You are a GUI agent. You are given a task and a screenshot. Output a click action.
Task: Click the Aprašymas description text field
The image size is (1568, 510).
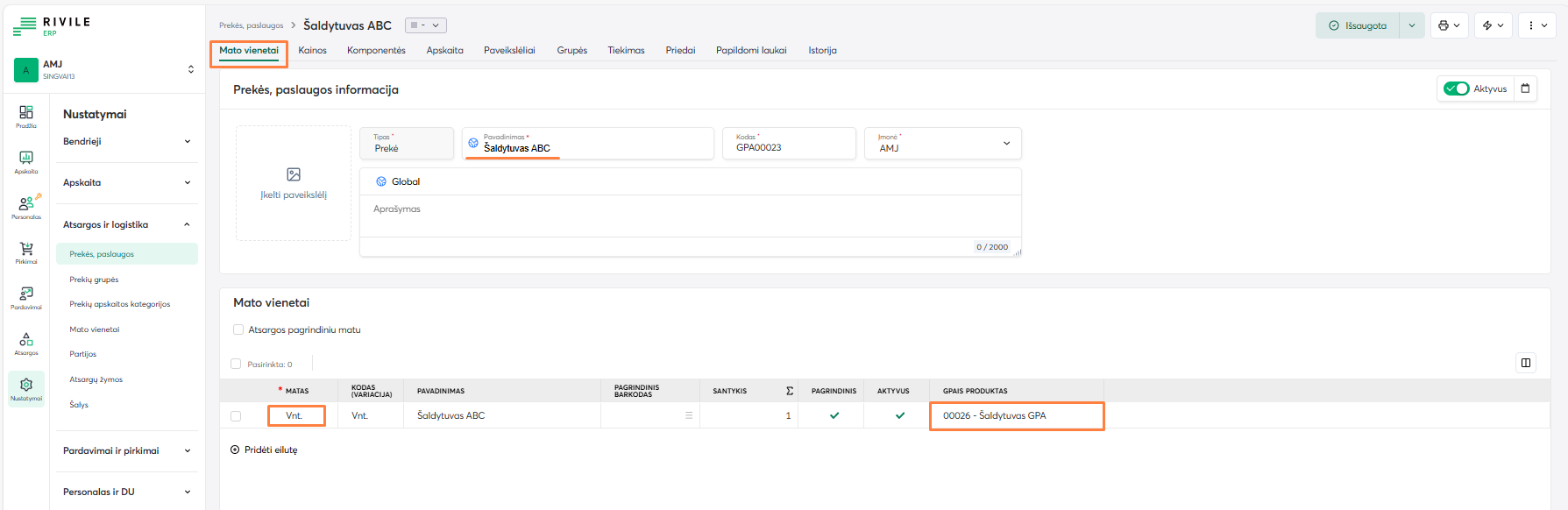point(690,217)
